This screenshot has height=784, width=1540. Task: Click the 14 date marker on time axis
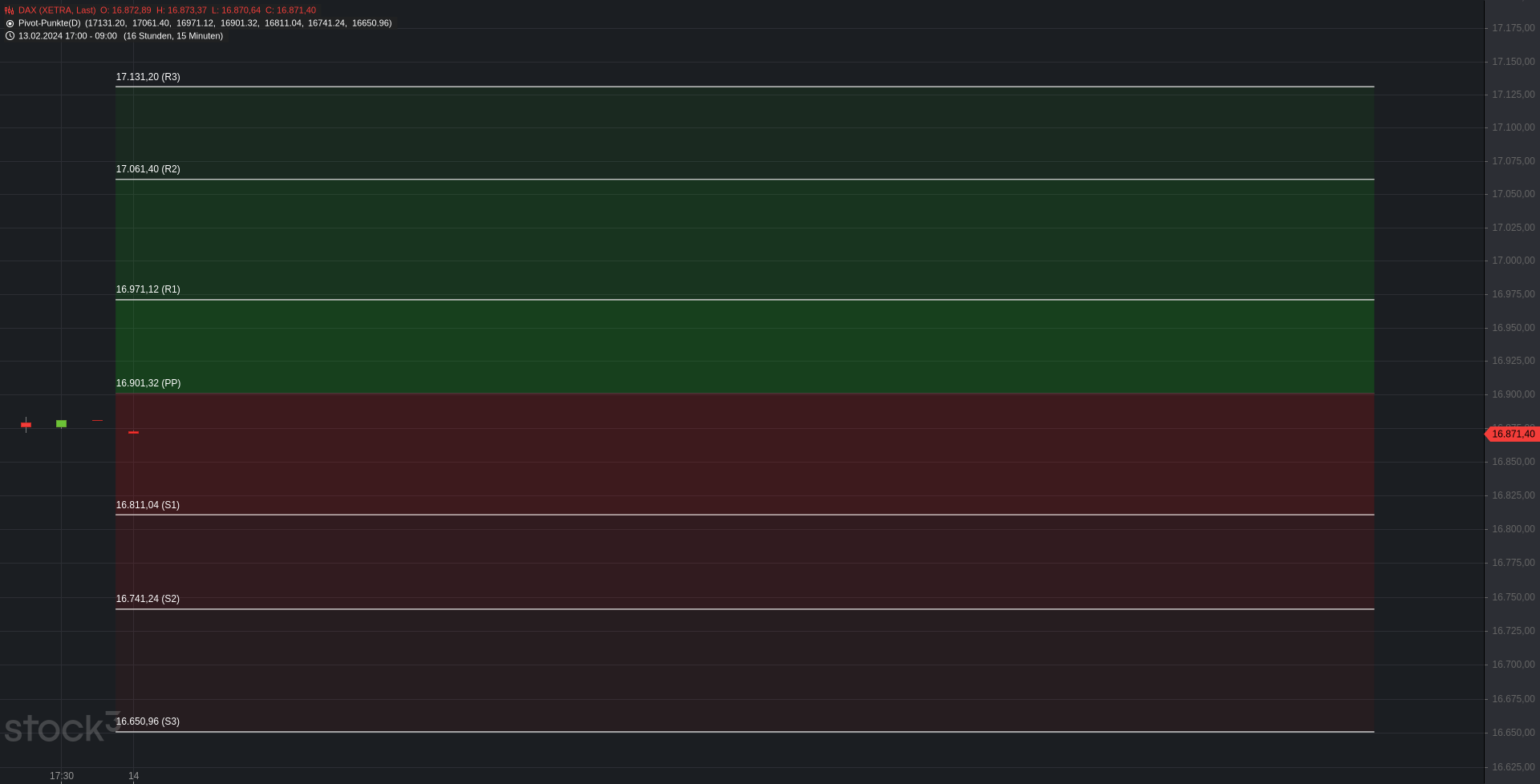[134, 776]
